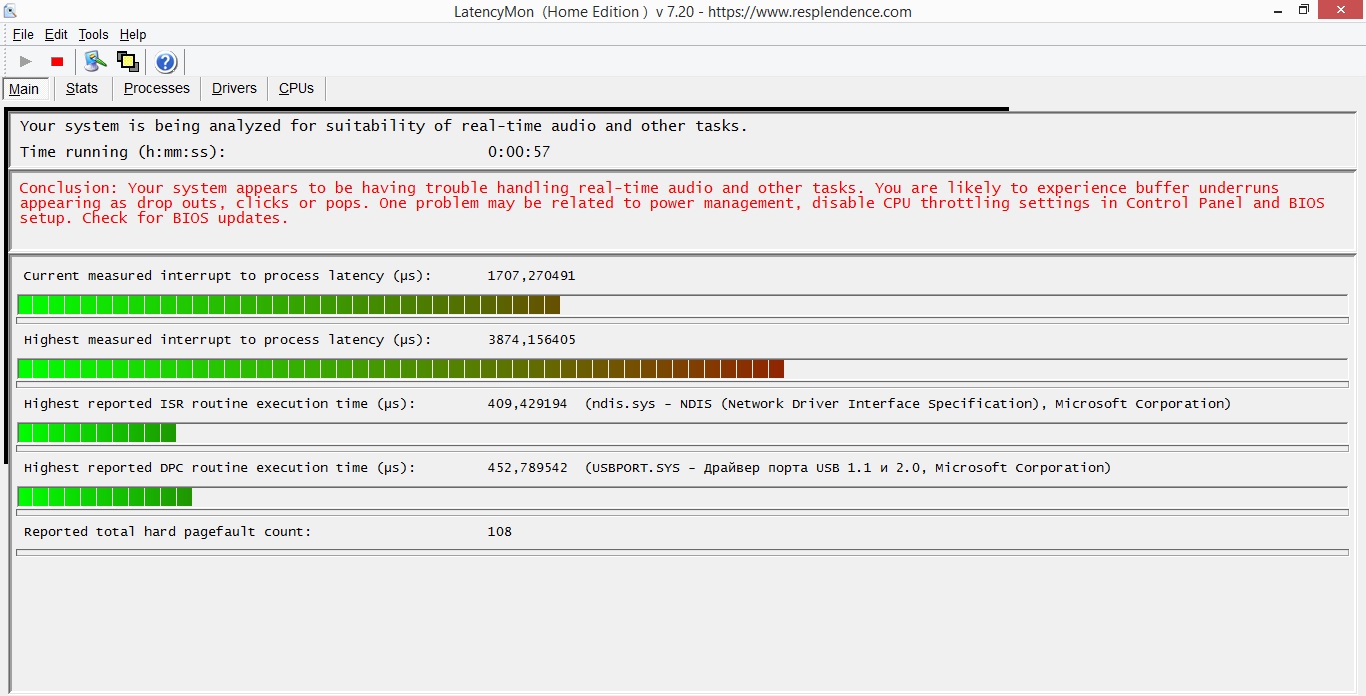This screenshot has width=1366, height=696.
Task: Click highest latency value 3874,156405
Action: coord(531,340)
